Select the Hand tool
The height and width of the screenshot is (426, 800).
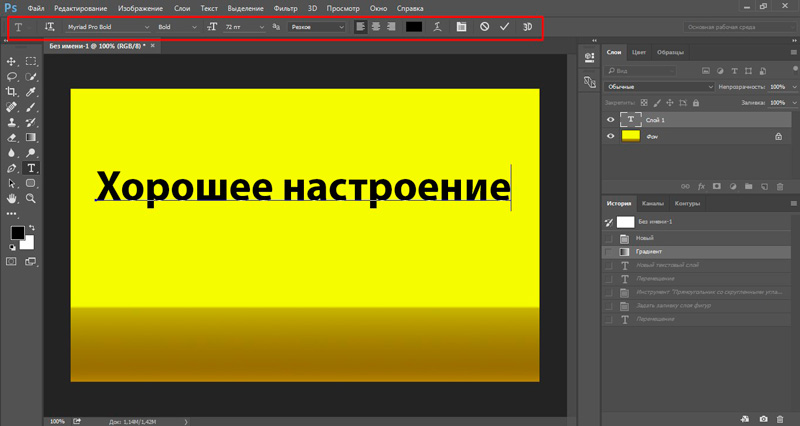(12, 199)
